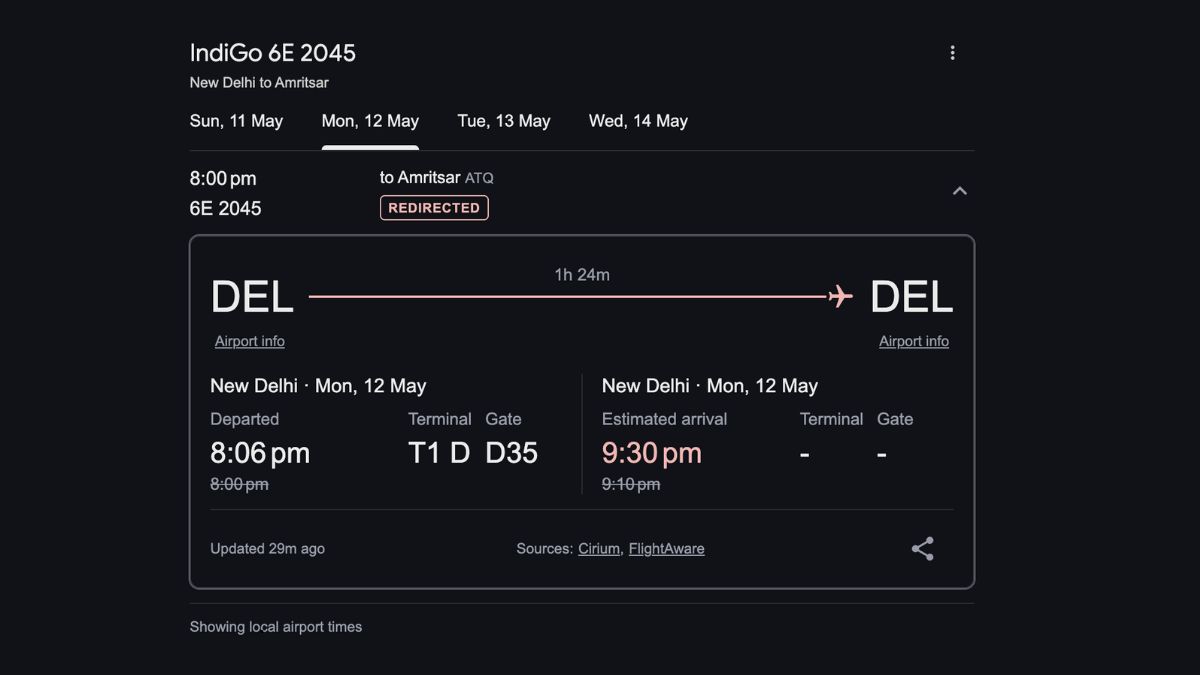The width and height of the screenshot is (1200, 675).
Task: Click the airplane icon on route line
Action: point(840,296)
